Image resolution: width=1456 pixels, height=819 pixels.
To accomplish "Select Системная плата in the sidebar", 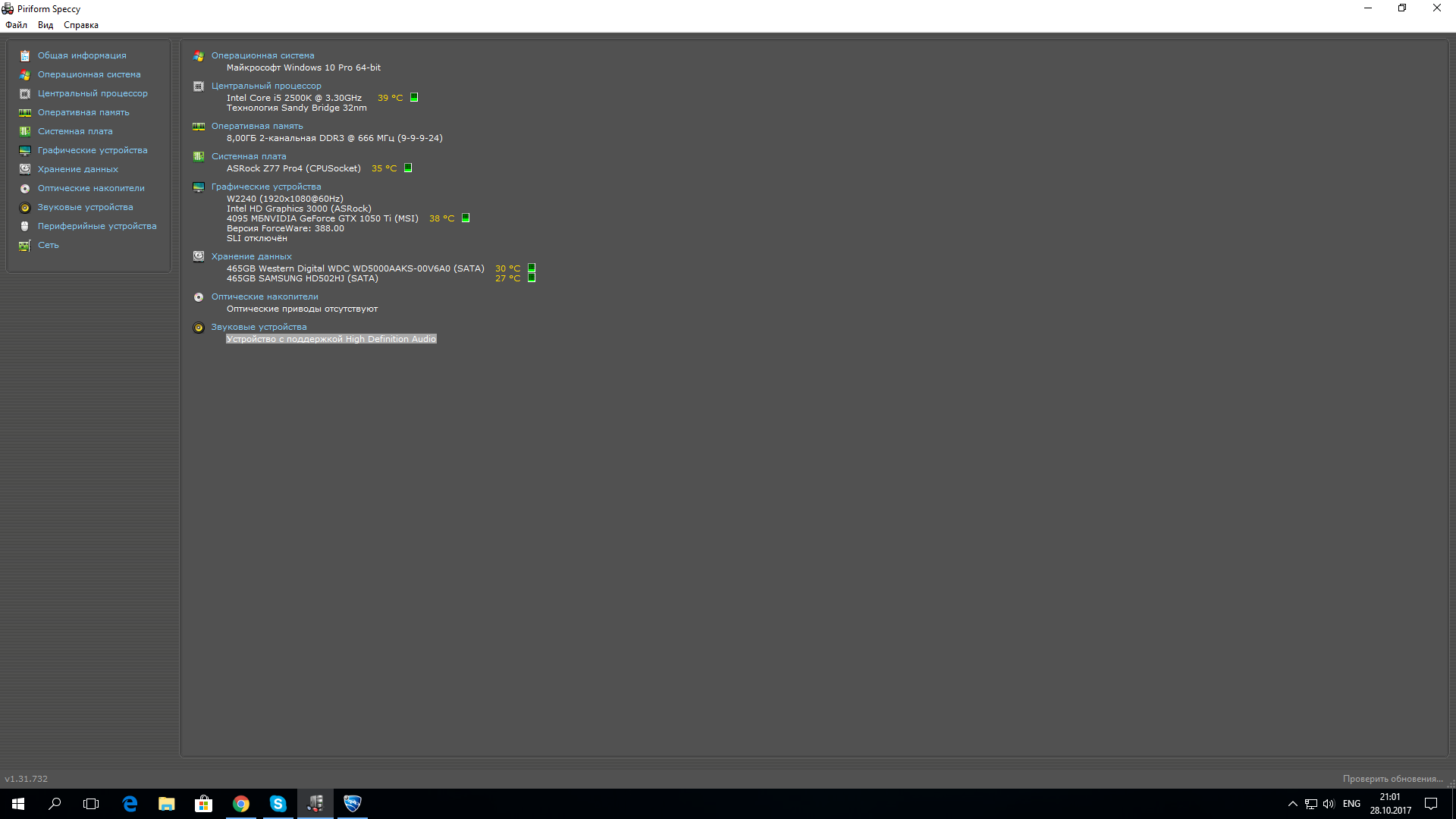I will [75, 131].
